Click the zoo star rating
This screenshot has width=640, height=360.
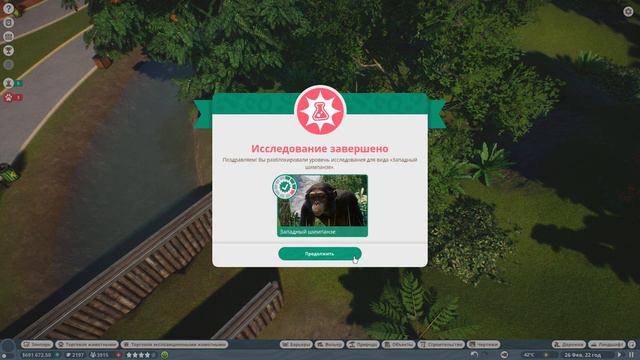point(140,355)
